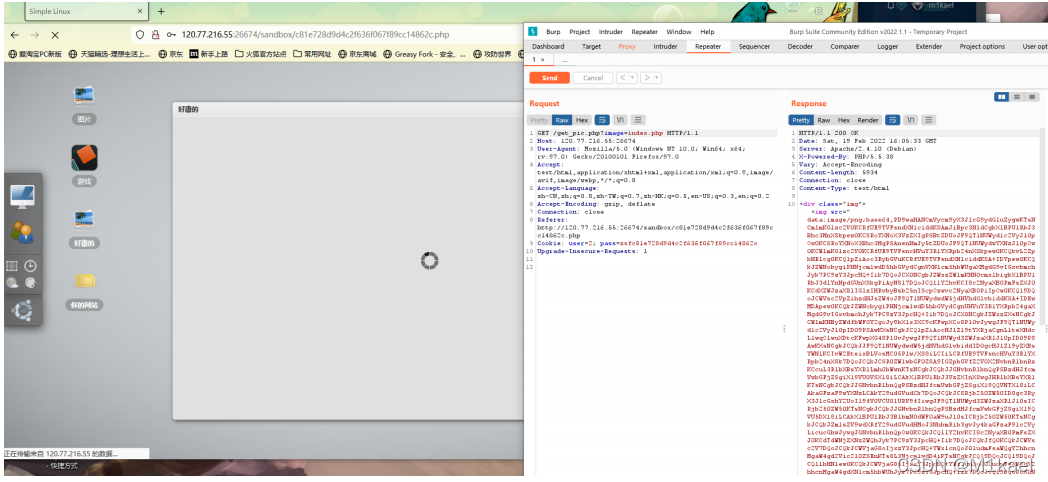The height and width of the screenshot is (482, 1048).
Task: Open the 图片 desktop icon
Action: pos(84,96)
